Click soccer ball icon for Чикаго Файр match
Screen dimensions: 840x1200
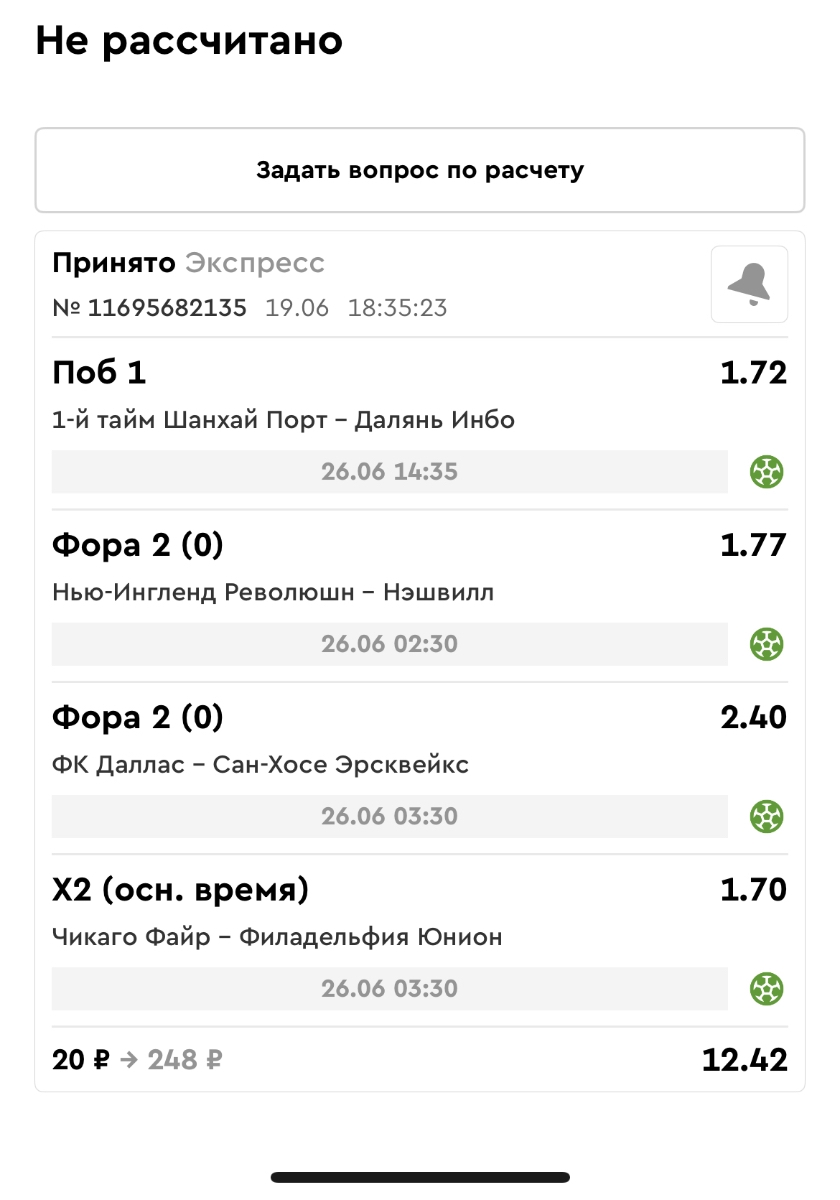[766, 990]
